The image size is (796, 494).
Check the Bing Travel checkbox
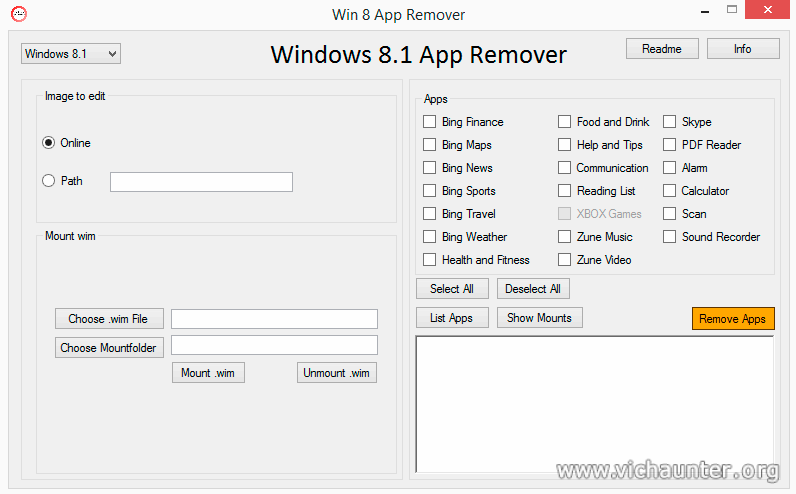(429, 214)
